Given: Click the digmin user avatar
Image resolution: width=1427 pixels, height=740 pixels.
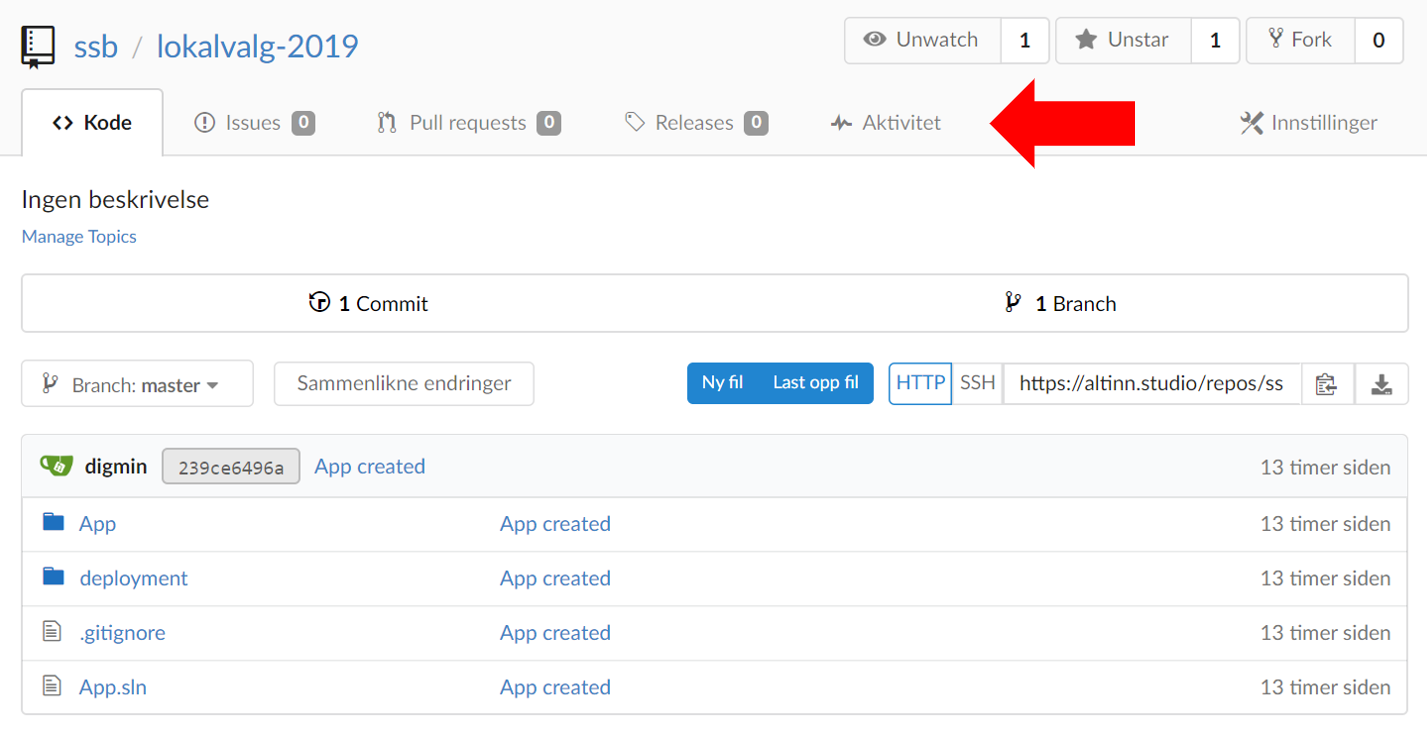Looking at the screenshot, I should (x=56, y=466).
